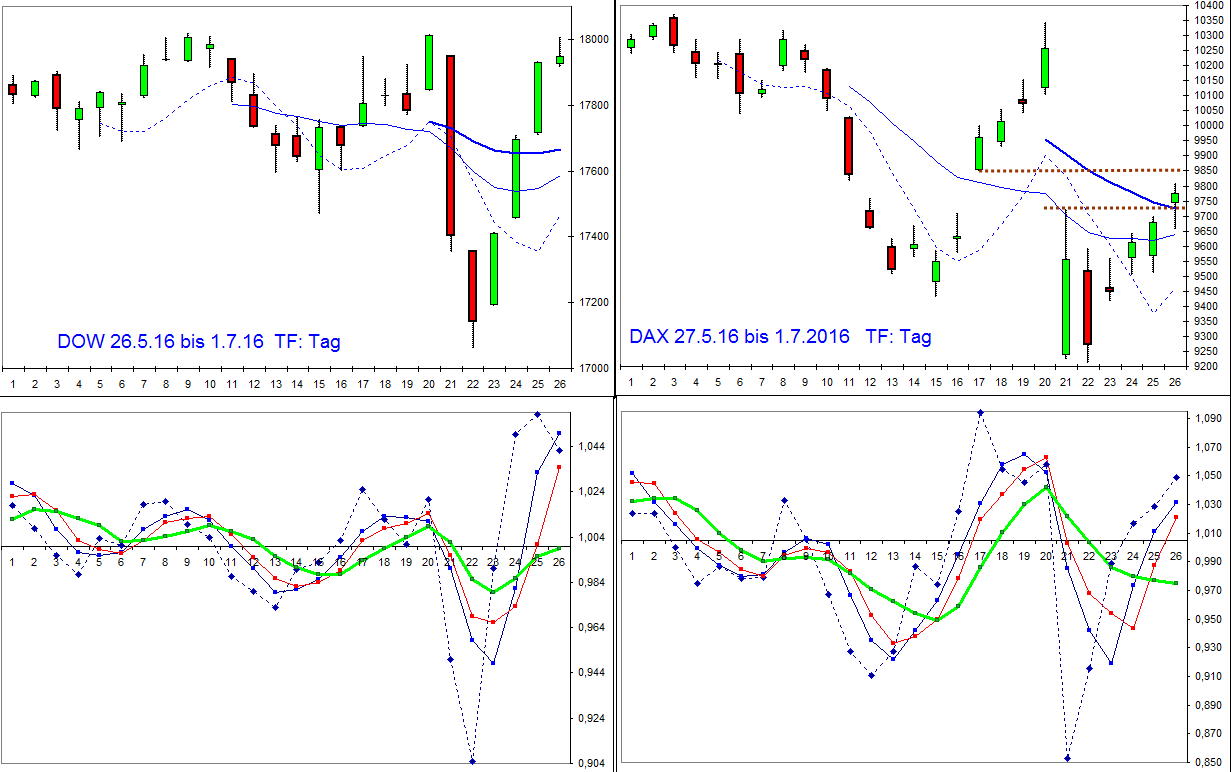Pick the large red day-21 candle in the DOW chart
1231x772 pixels.
pos(450,145)
